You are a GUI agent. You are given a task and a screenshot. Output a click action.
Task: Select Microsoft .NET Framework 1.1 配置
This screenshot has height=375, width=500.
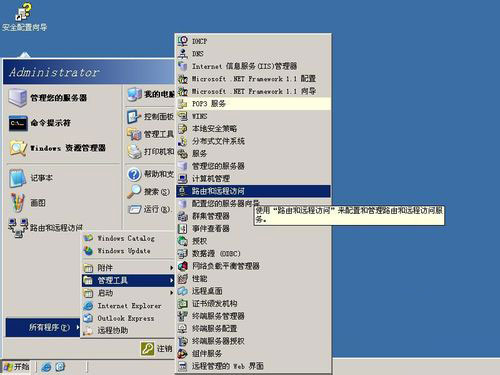253,79
